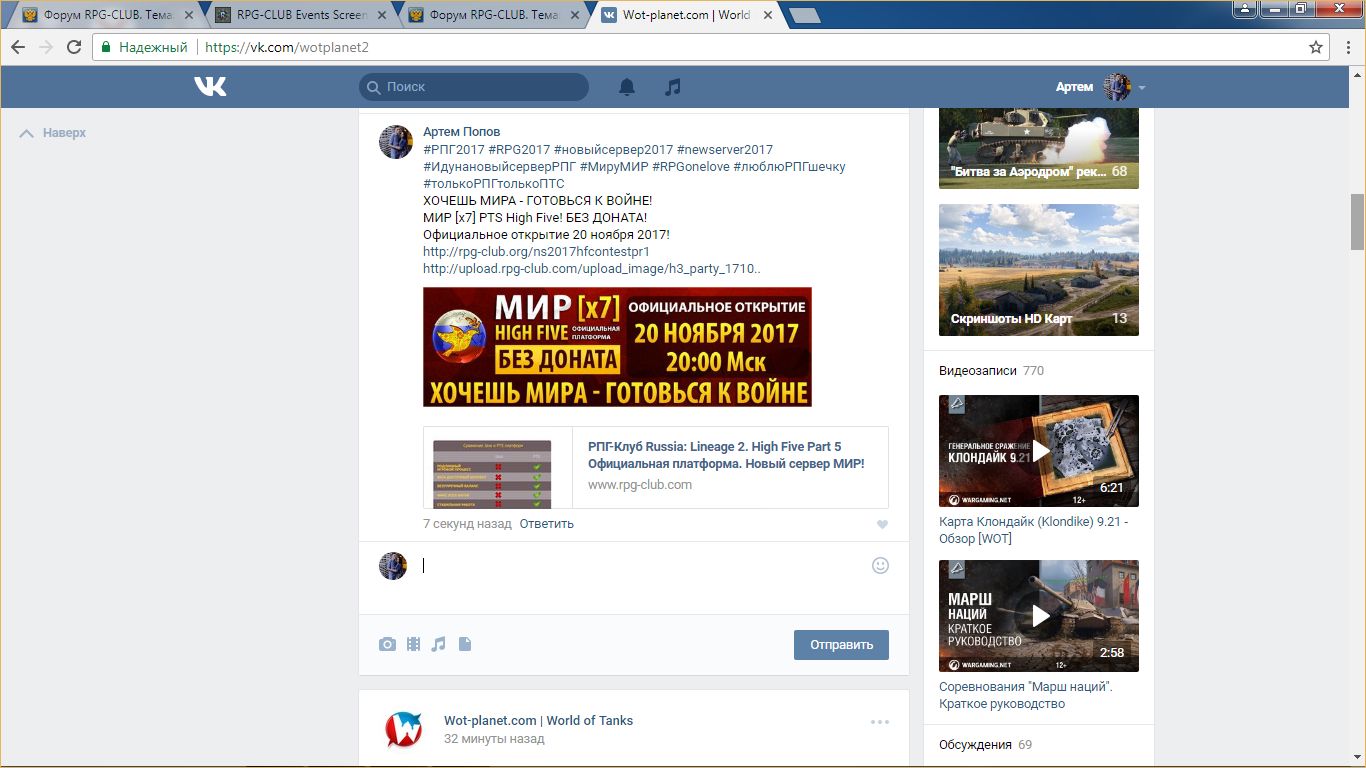
Task: Reload the page
Action: 74,47
